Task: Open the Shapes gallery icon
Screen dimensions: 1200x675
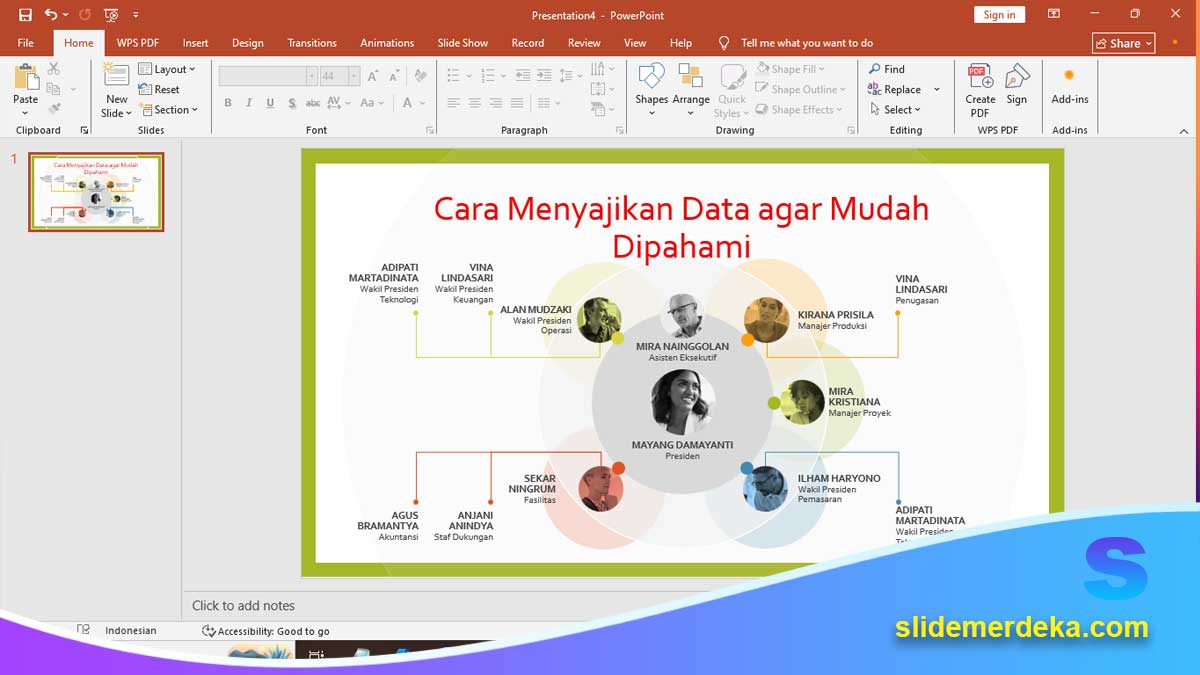Action: coord(651,77)
